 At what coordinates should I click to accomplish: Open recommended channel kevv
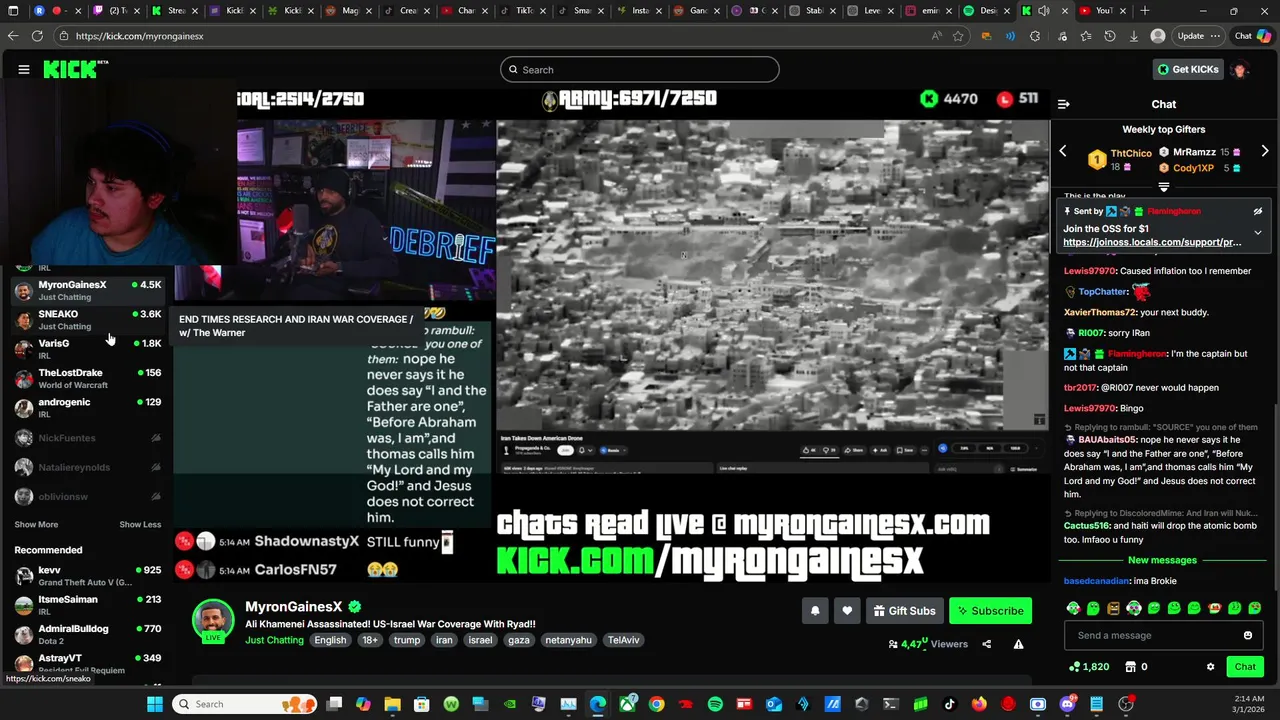coord(88,575)
